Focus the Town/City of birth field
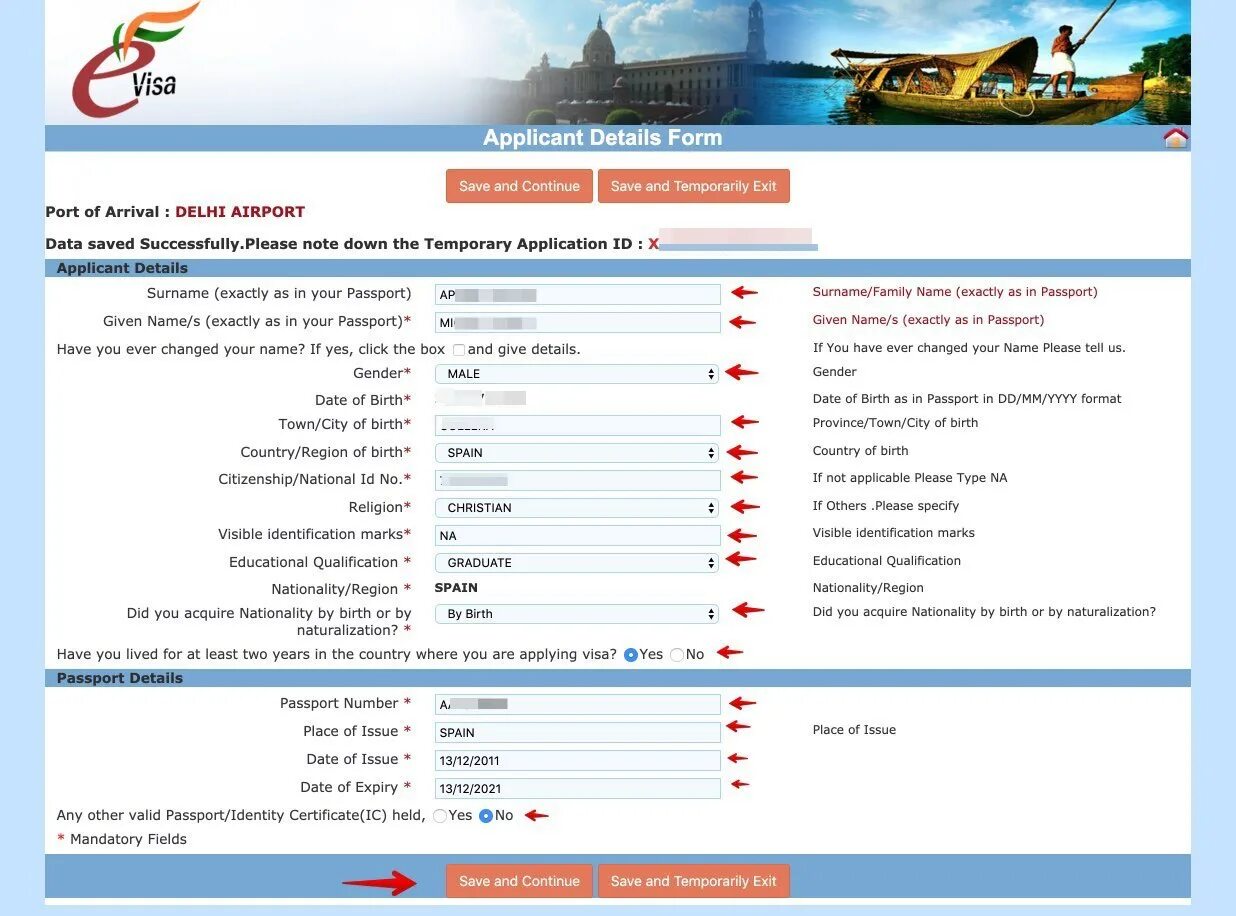The image size is (1236, 916). 577,425
